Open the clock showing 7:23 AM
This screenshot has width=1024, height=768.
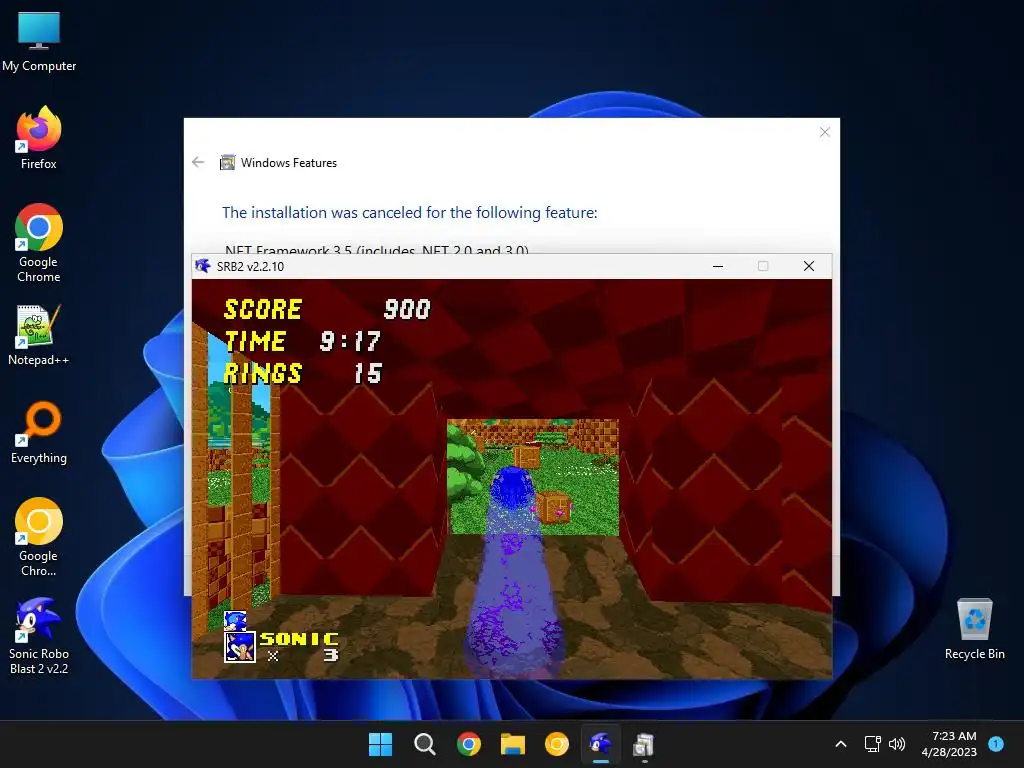click(x=949, y=744)
